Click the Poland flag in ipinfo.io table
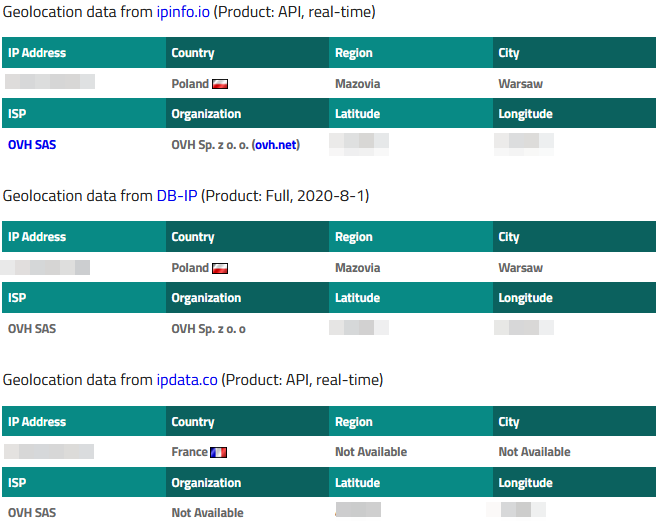This screenshot has width=666, height=530. coord(220,84)
